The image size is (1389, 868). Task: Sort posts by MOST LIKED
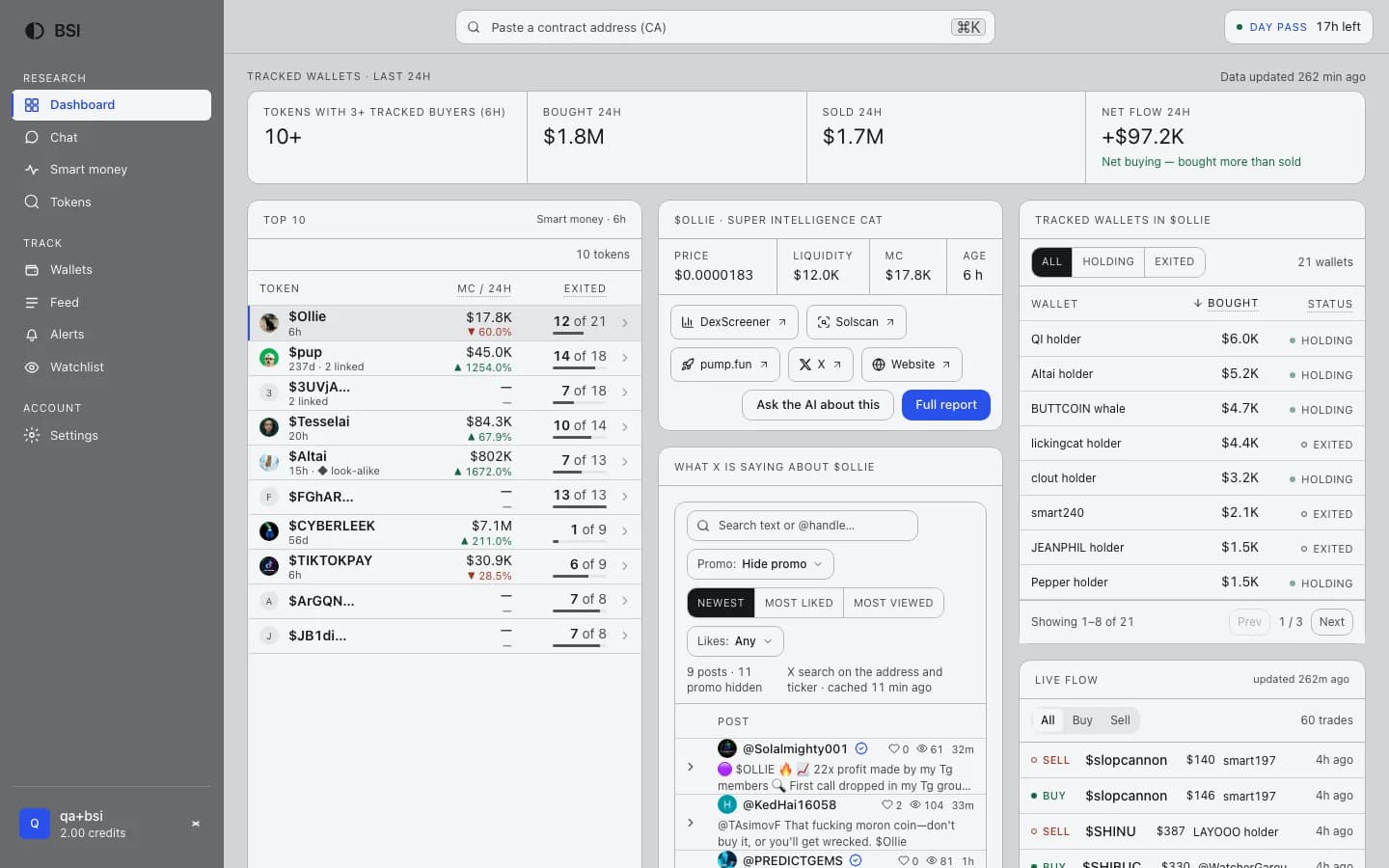pos(799,604)
